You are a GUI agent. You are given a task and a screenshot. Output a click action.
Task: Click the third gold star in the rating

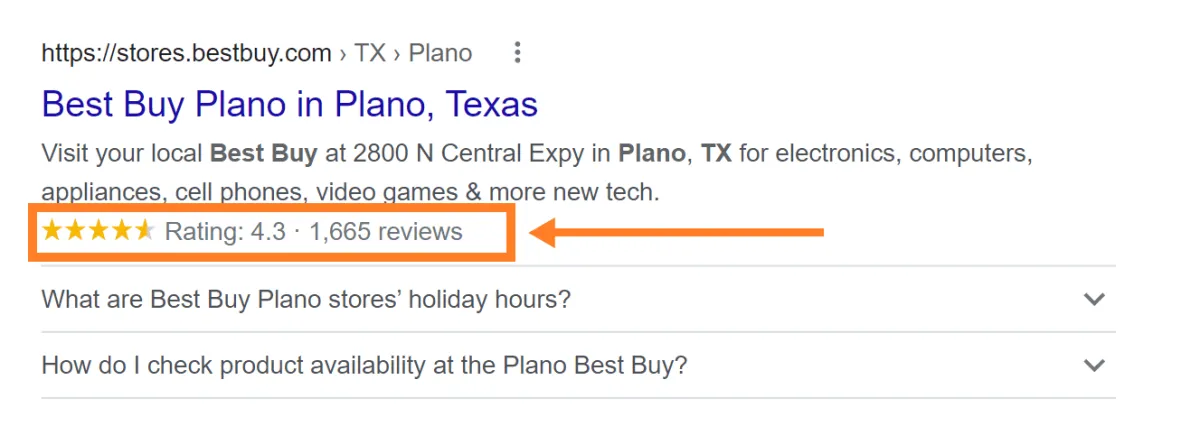tap(98, 232)
